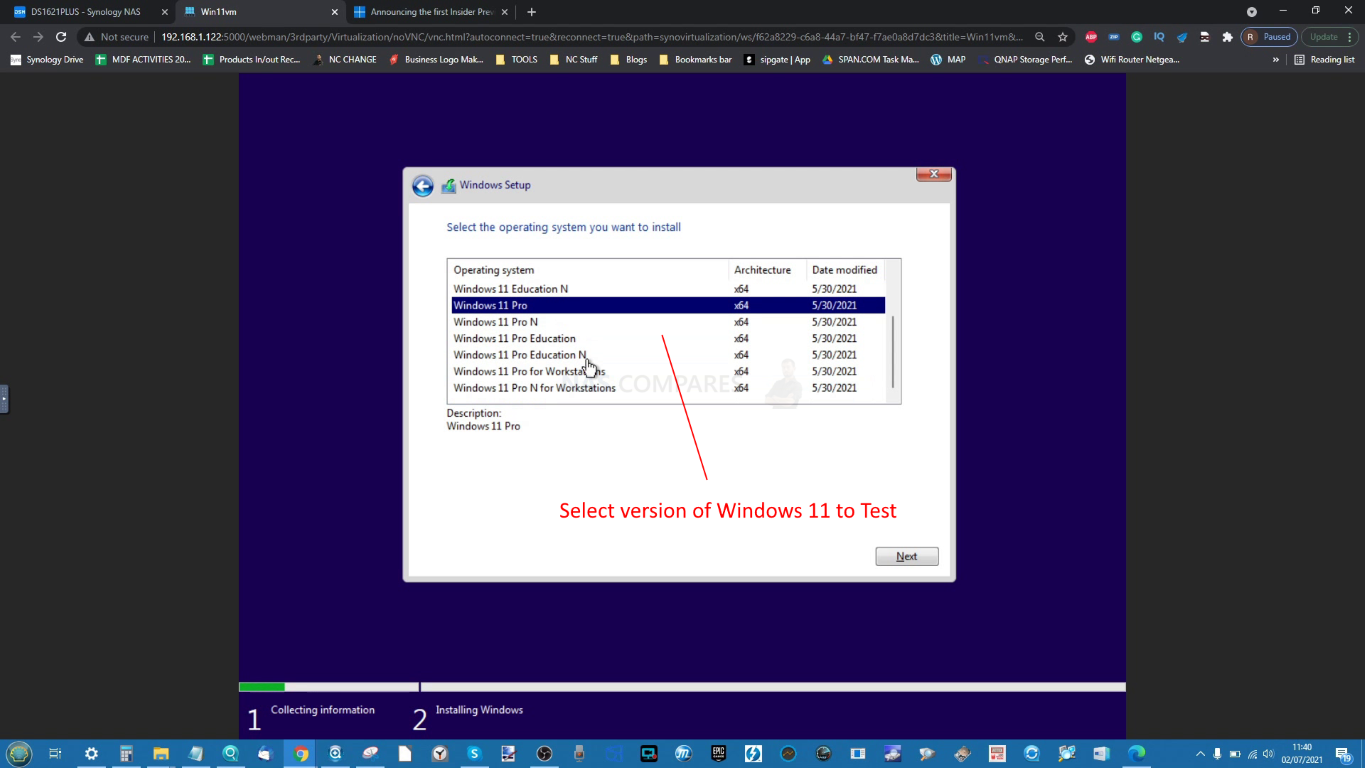Viewport: 1365px width, 768px height.
Task: Show more bookmarks with the chevron
Action: pos(1276,60)
